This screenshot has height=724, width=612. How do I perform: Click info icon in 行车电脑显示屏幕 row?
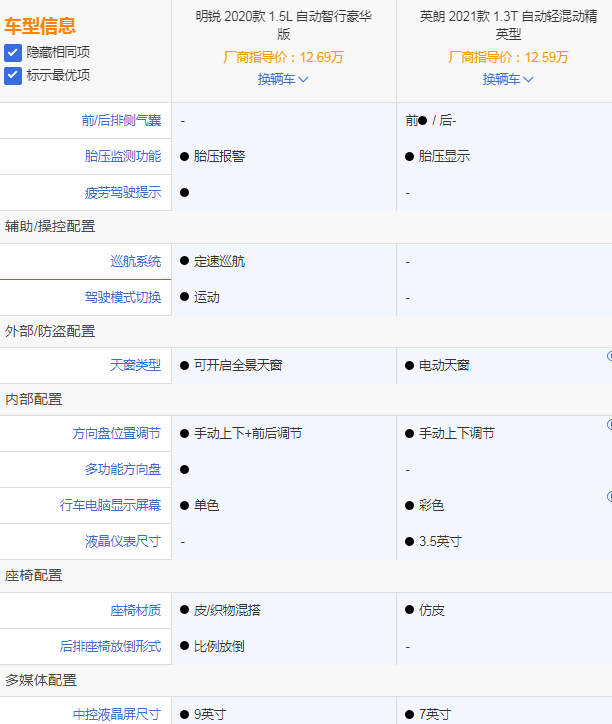[608, 496]
